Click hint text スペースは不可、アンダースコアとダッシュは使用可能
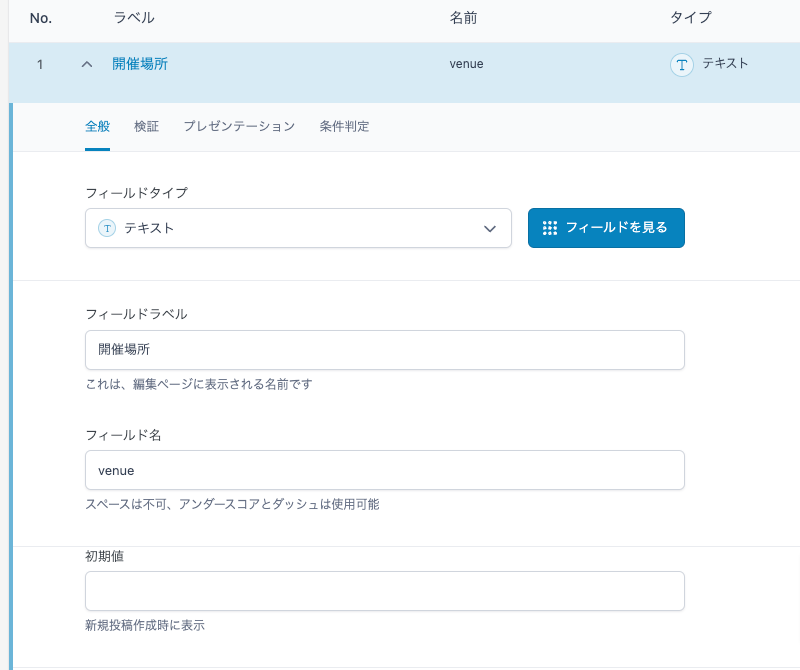The height and width of the screenshot is (670, 800). [232, 504]
